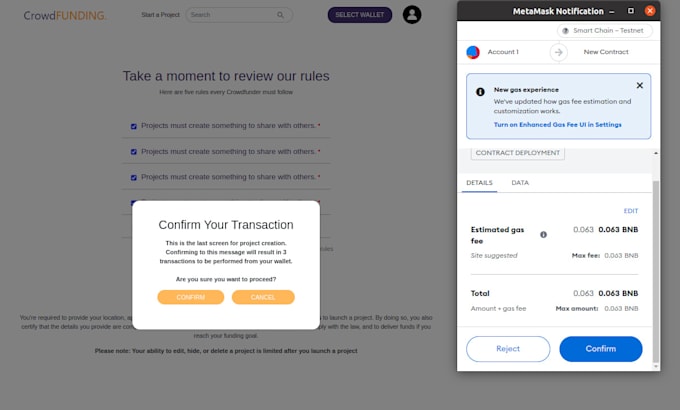The image size is (680, 410).
Task: Toggle the first rules checkbox
Action: tap(134, 126)
